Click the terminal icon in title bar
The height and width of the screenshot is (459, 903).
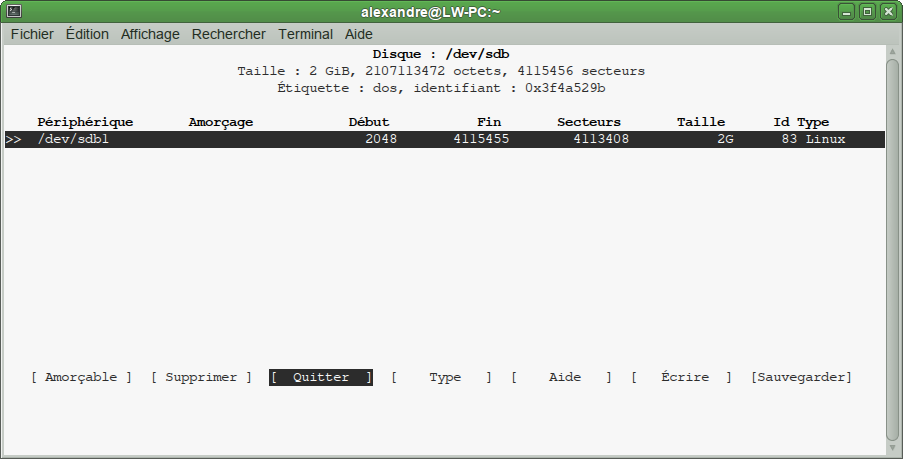pyautogui.click(x=13, y=11)
